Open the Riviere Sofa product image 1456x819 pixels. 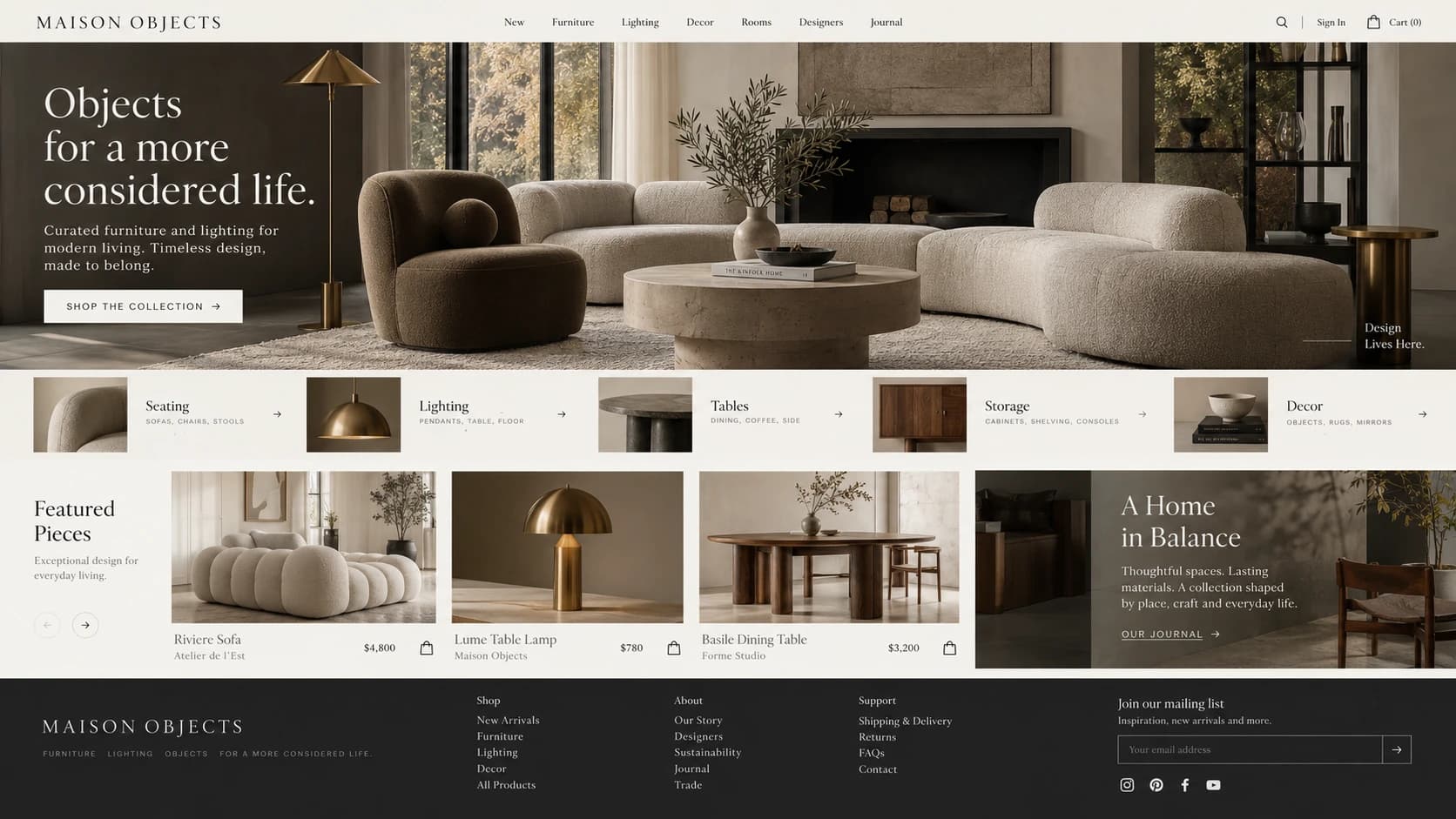[304, 547]
